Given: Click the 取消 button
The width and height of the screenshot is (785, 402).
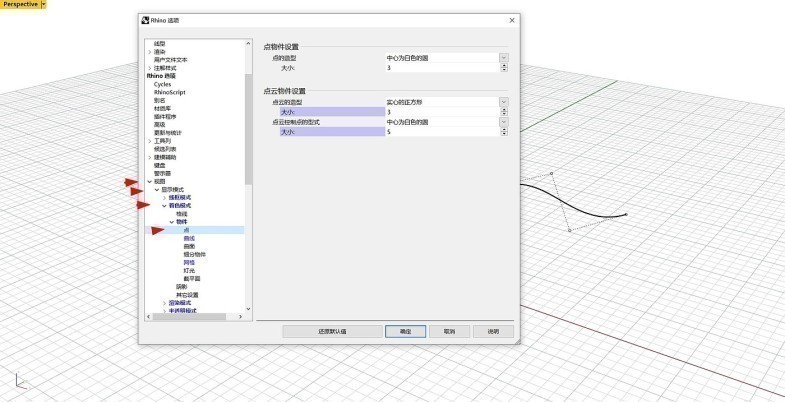Looking at the screenshot, I should click(x=450, y=331).
